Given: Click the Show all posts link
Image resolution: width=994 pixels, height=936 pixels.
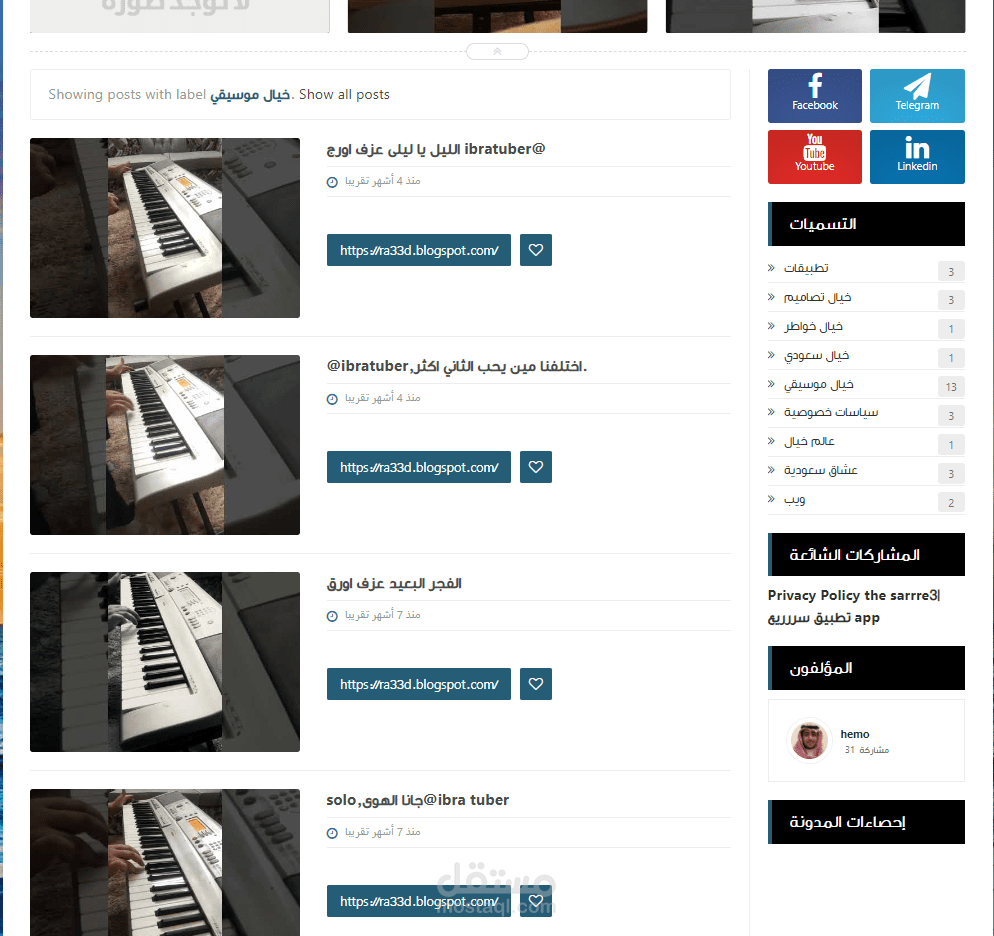Looking at the screenshot, I should point(344,94).
